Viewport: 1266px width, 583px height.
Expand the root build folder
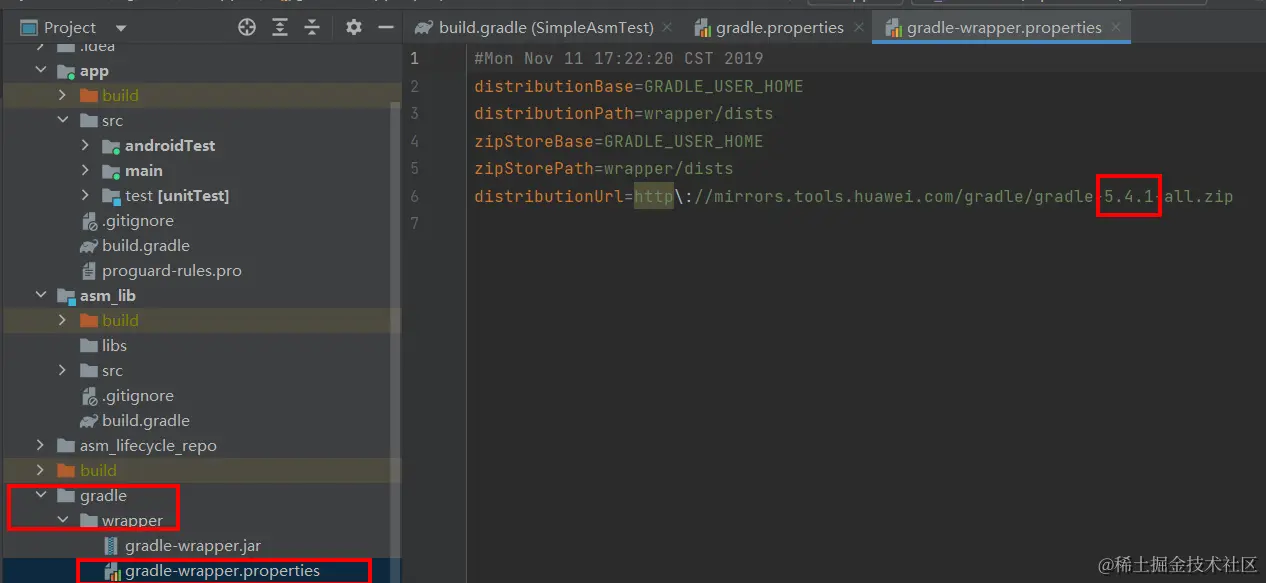coord(41,471)
